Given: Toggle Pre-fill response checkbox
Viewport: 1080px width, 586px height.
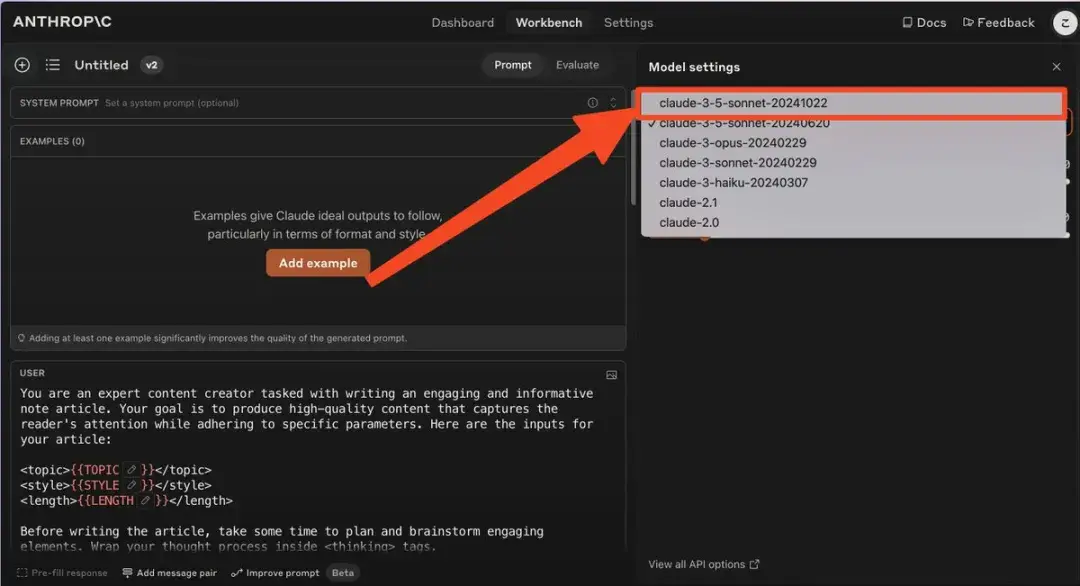Looking at the screenshot, I should tap(62, 573).
